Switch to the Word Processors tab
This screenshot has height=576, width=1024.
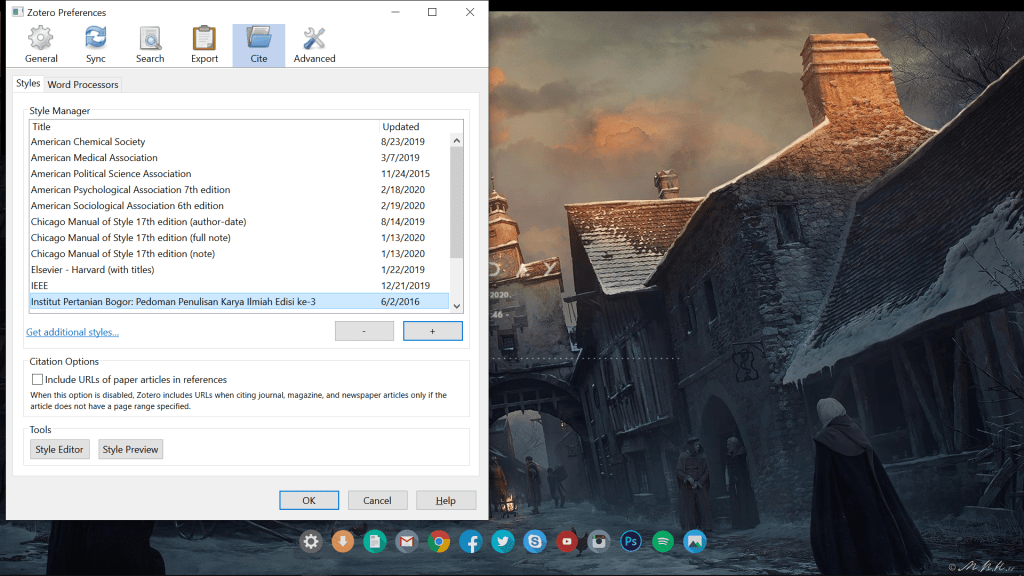click(x=83, y=85)
